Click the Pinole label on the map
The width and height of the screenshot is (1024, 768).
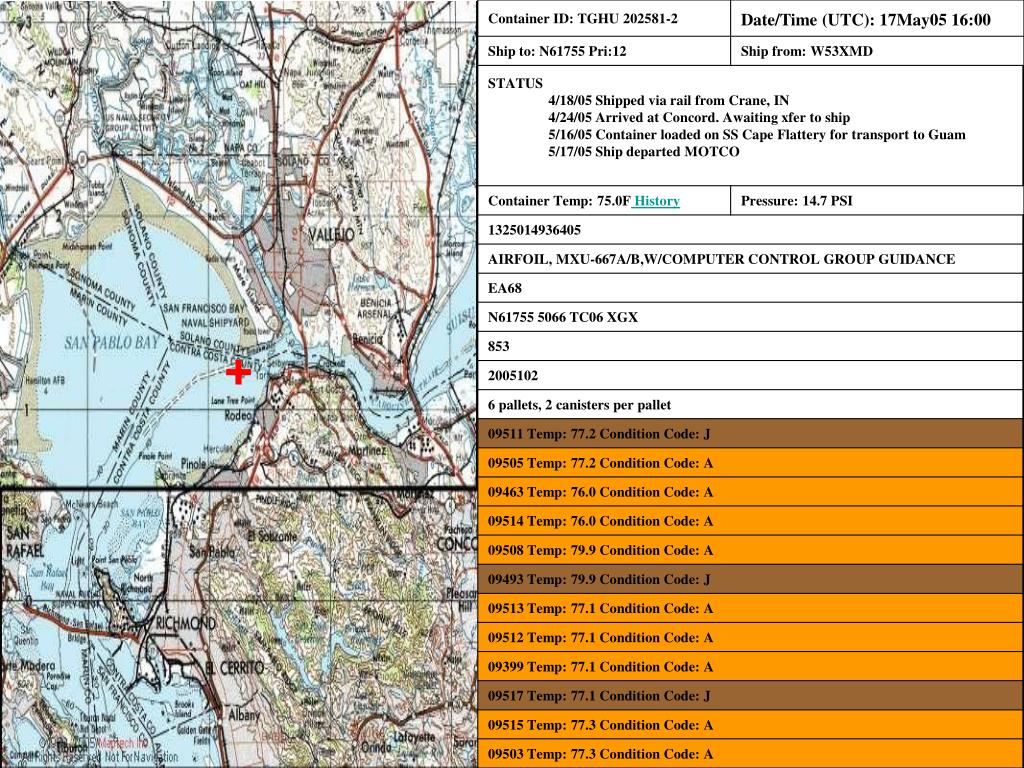tap(193, 464)
